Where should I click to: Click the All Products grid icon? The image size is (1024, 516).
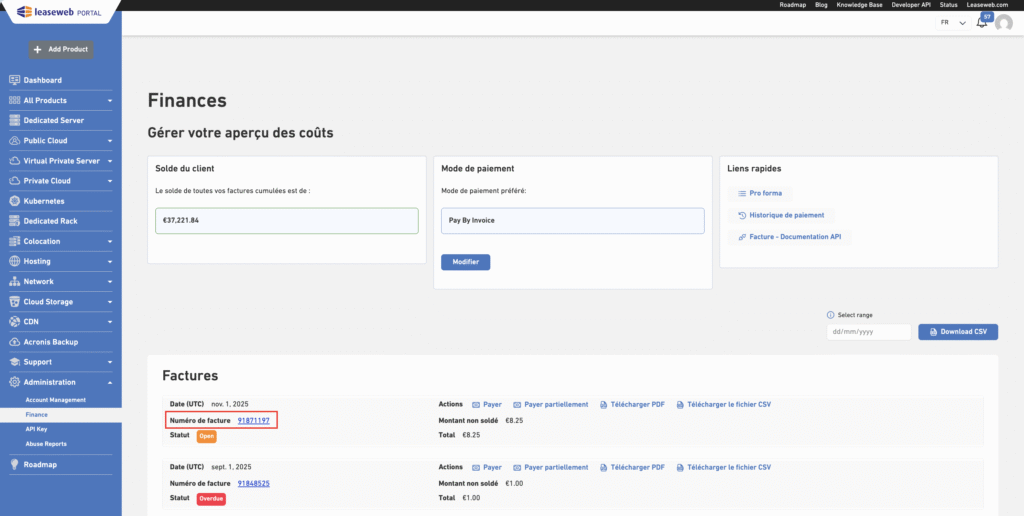click(x=14, y=100)
